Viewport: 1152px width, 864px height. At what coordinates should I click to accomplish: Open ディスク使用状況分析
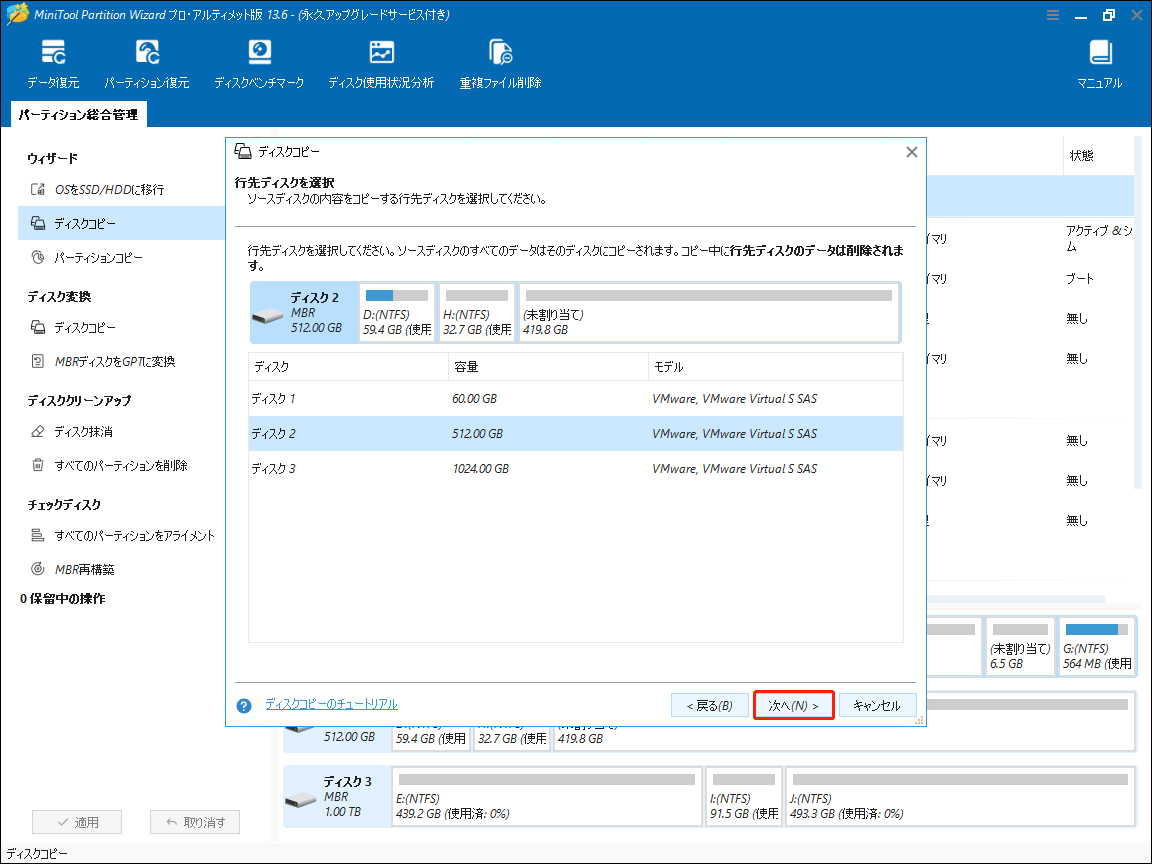tap(381, 64)
